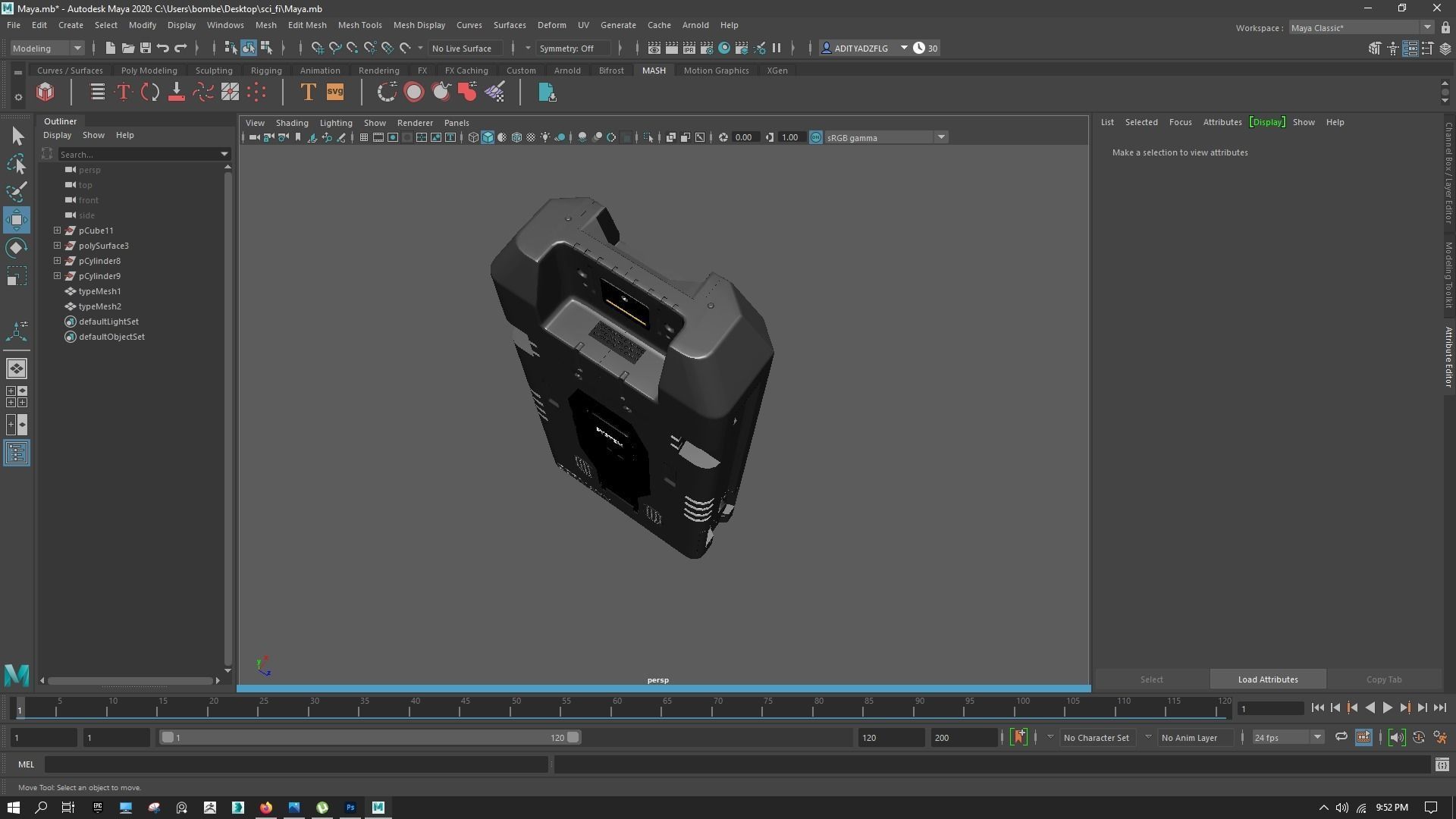The width and height of the screenshot is (1456, 819).
Task: Save the scene with disk icon
Action: click(x=146, y=49)
